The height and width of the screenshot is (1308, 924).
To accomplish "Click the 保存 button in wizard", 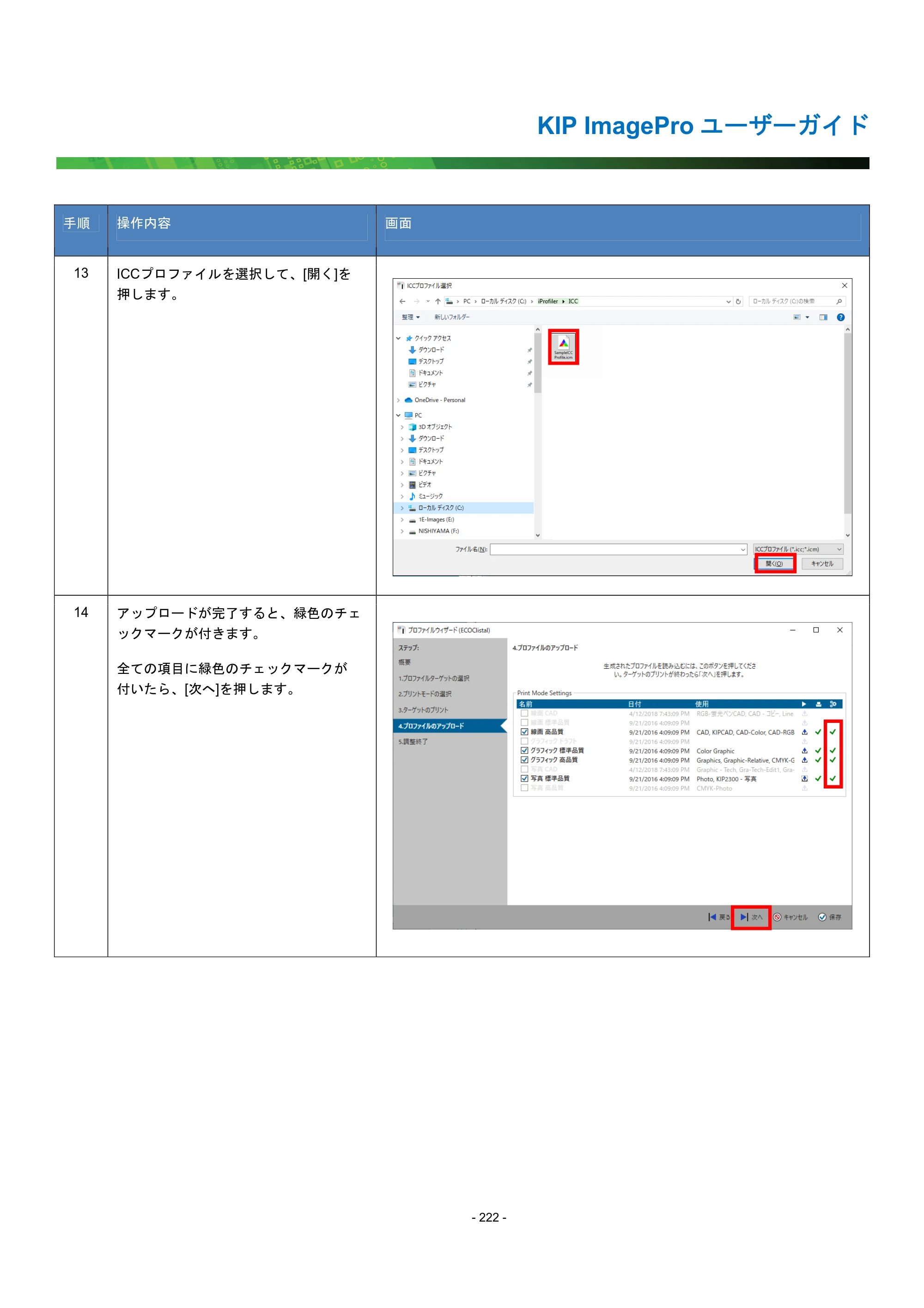I will pyautogui.click(x=829, y=917).
